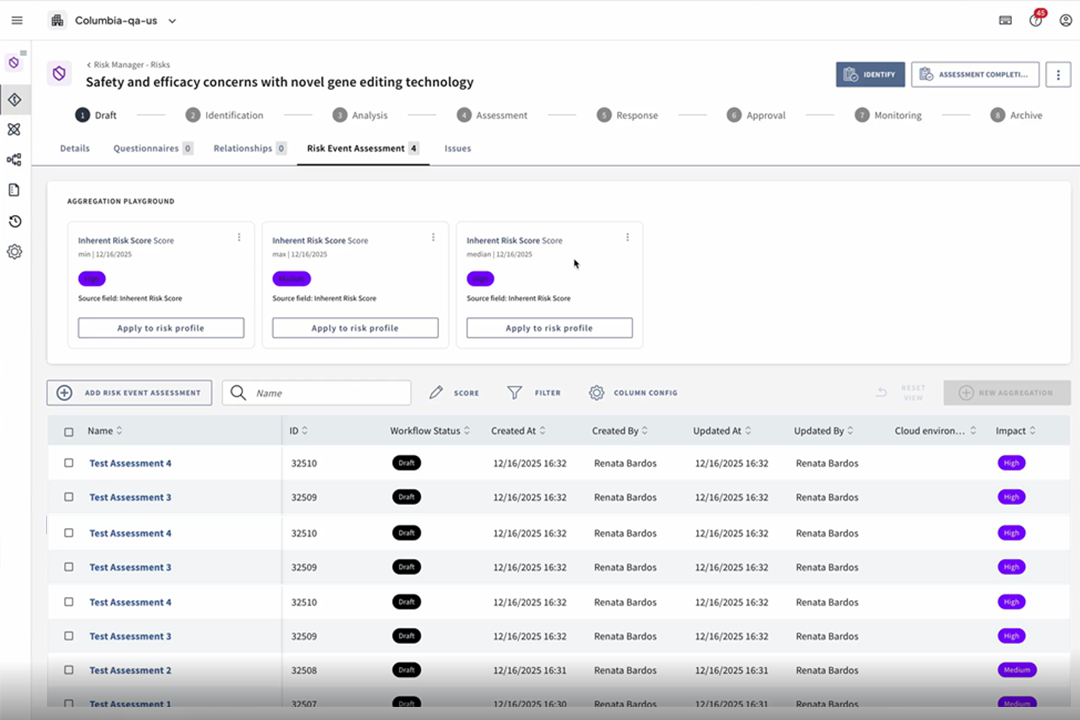This screenshot has width=1080, height=720.
Task: Open notifications bell with badge 45
Action: pyautogui.click(x=1036, y=20)
